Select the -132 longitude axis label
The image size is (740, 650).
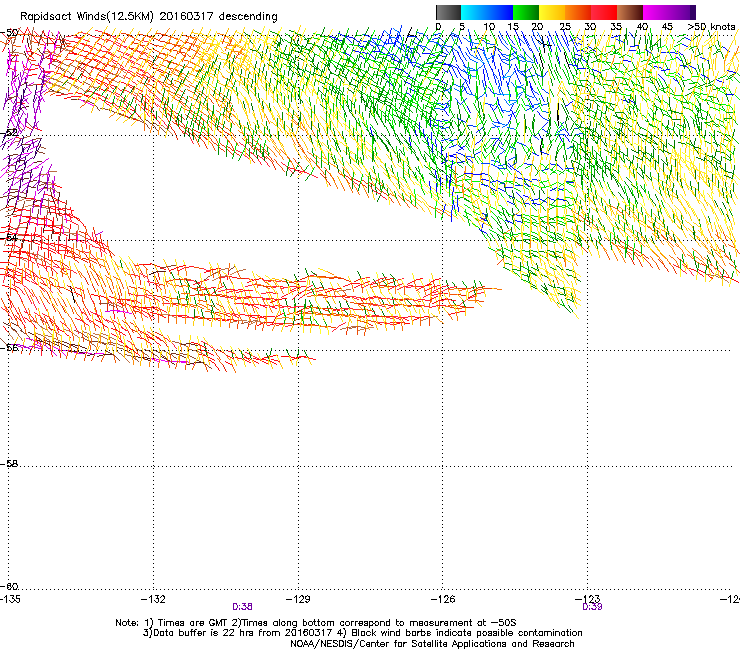coord(153,599)
